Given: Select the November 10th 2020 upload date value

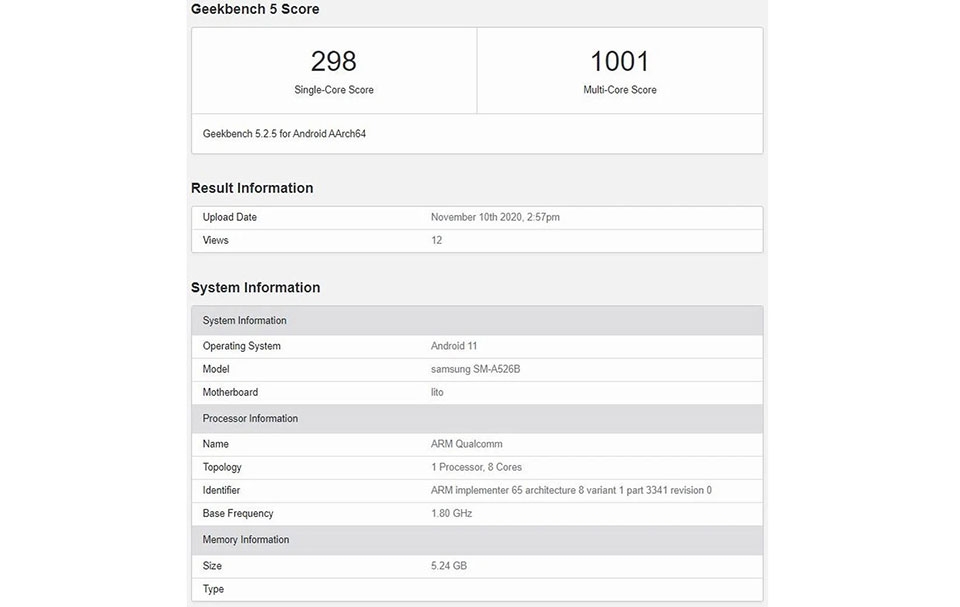Looking at the screenshot, I should (495, 217).
